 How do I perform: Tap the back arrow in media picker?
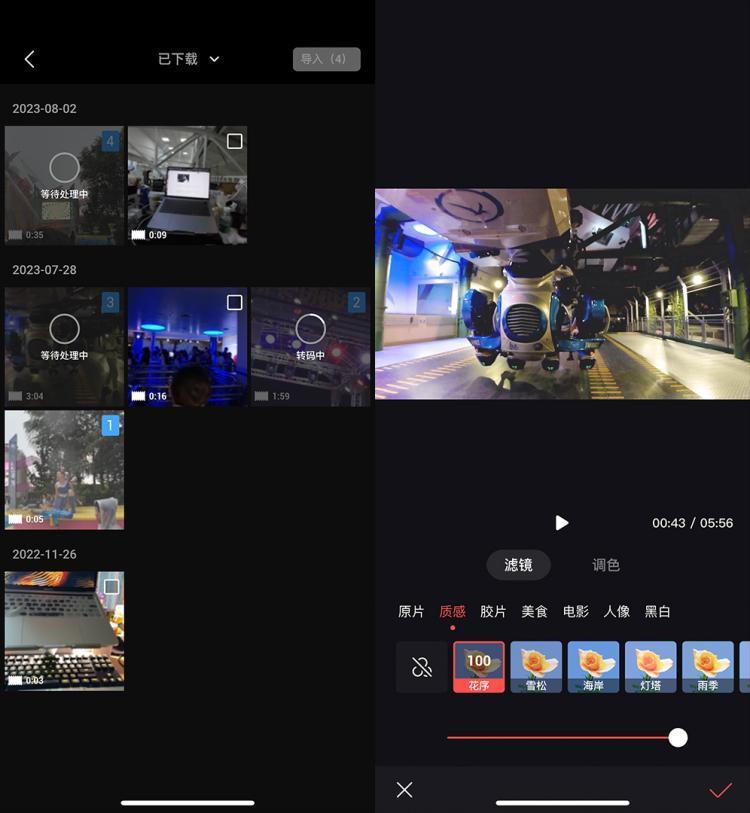pyautogui.click(x=30, y=59)
